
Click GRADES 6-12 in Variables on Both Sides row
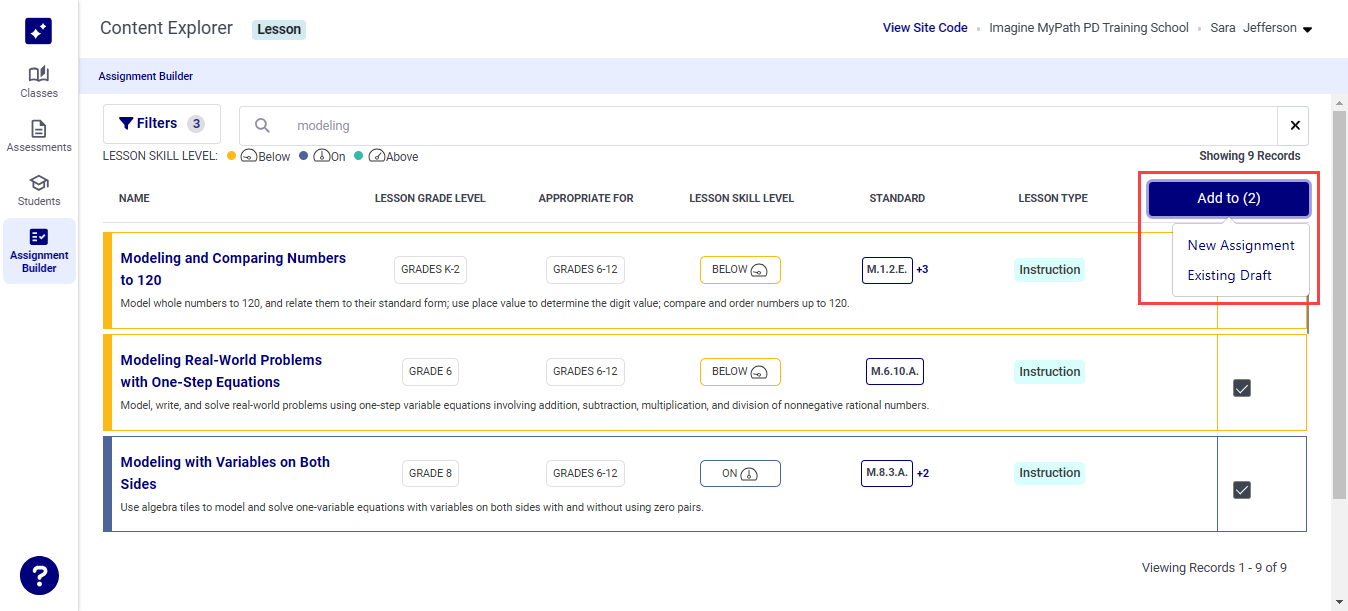[585, 474]
